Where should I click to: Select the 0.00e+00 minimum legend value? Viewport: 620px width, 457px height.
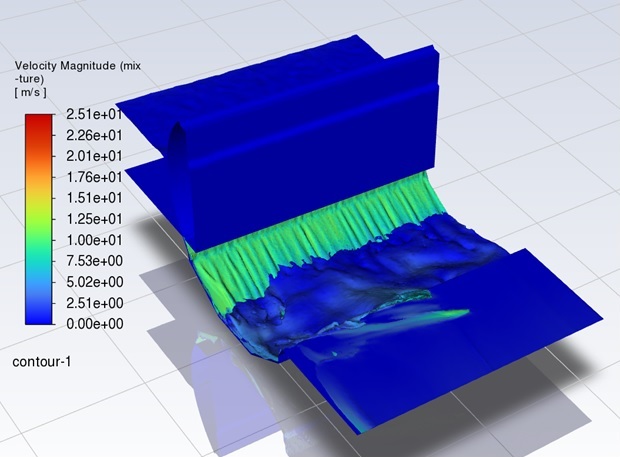95,324
